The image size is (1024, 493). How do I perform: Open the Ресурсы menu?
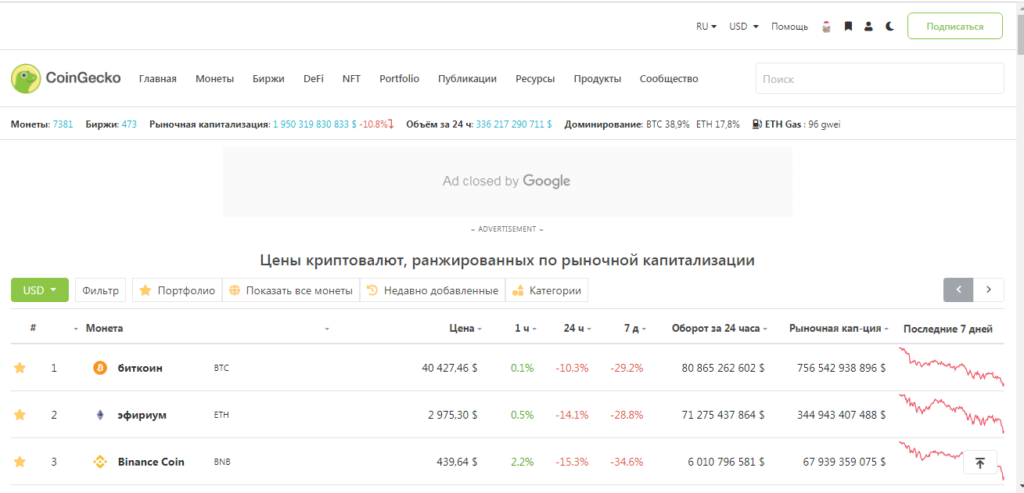tap(535, 79)
